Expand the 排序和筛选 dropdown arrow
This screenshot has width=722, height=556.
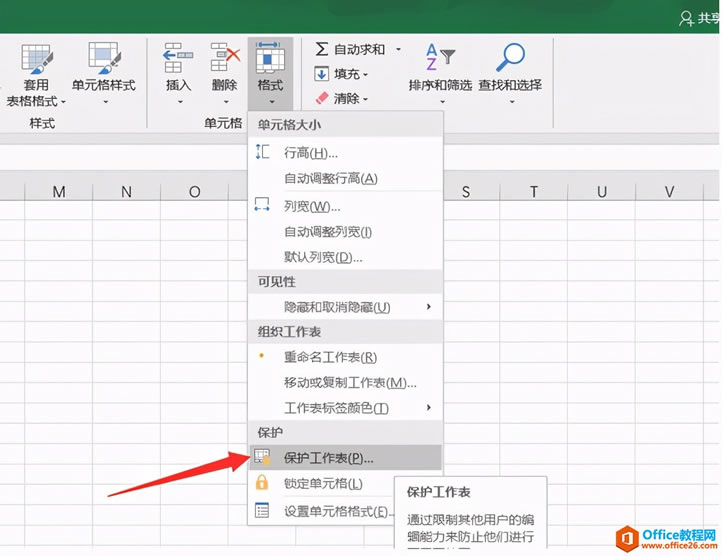coord(443,102)
